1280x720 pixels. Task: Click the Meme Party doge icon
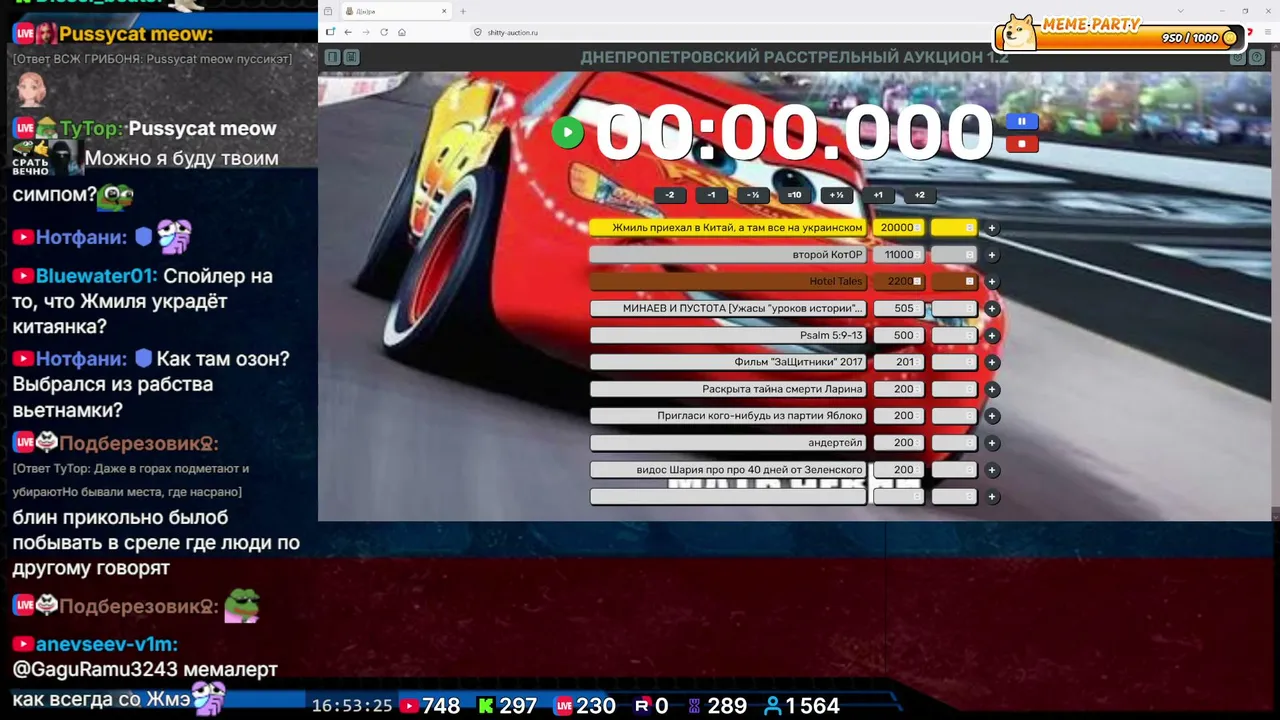pos(1019,32)
